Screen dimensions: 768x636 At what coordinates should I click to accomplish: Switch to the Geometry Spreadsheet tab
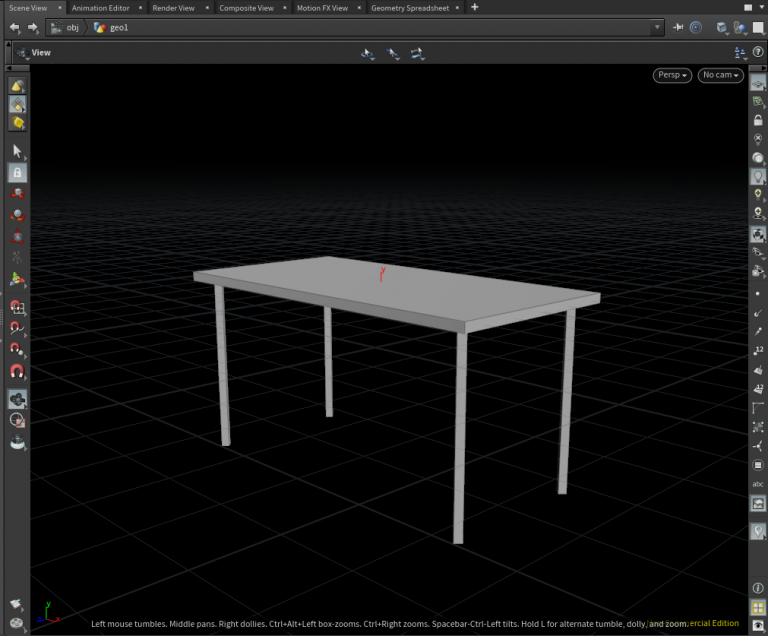coord(410,8)
